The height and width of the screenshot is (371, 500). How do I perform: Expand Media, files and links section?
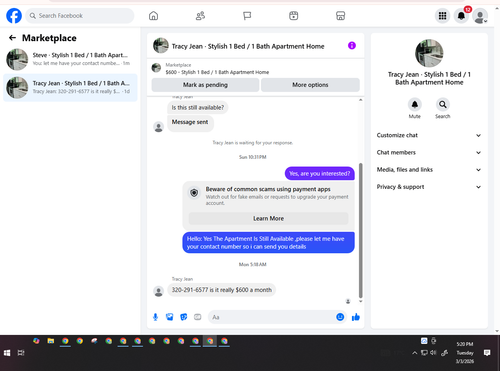click(x=429, y=170)
